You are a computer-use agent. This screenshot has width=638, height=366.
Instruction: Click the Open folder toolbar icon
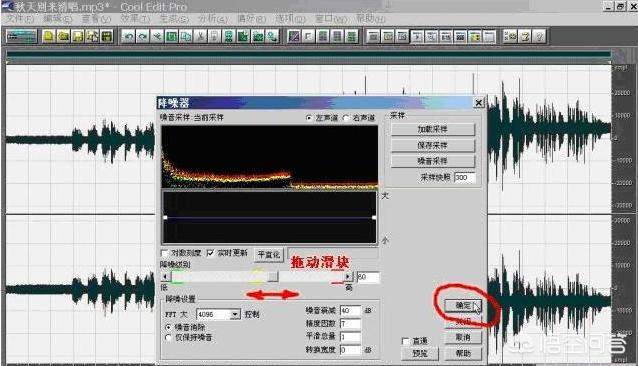[x=63, y=37]
